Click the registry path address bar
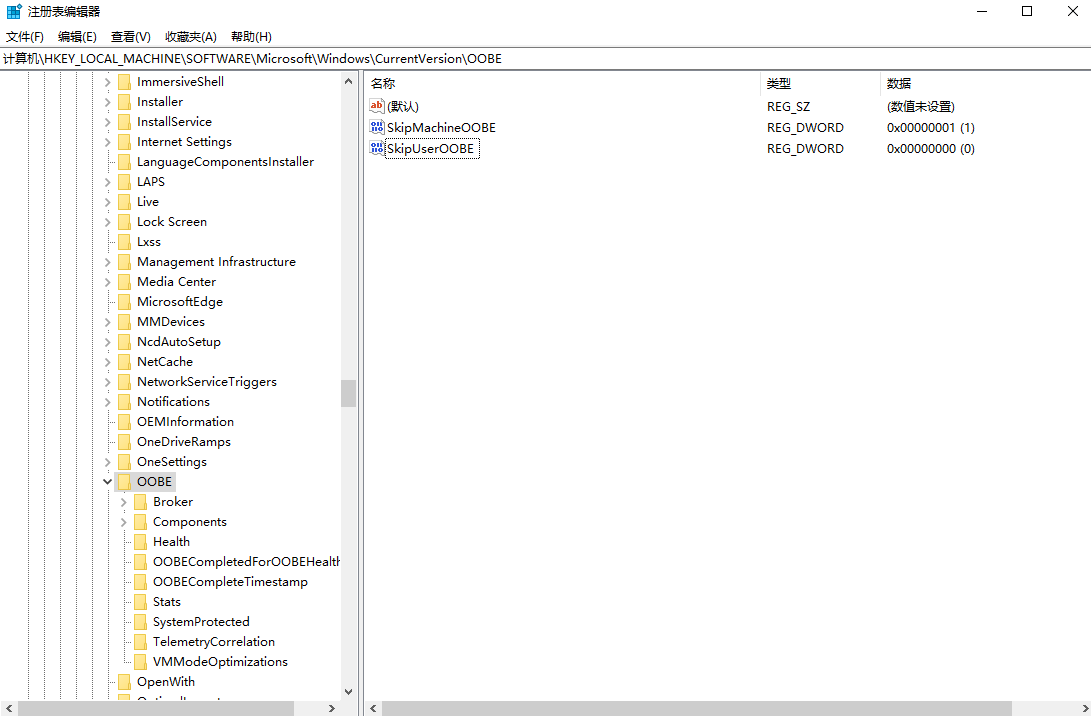Screen dimensions: 1091x716 (545, 59)
